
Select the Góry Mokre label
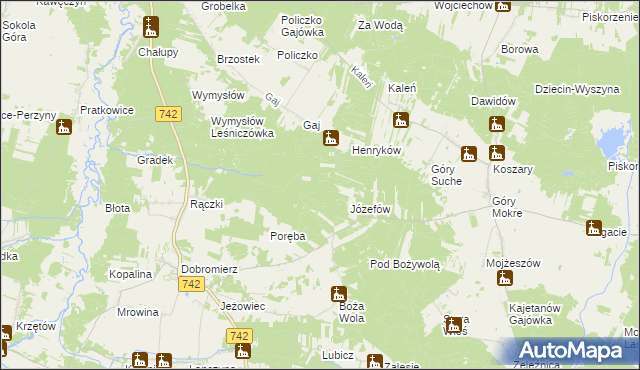point(507,207)
